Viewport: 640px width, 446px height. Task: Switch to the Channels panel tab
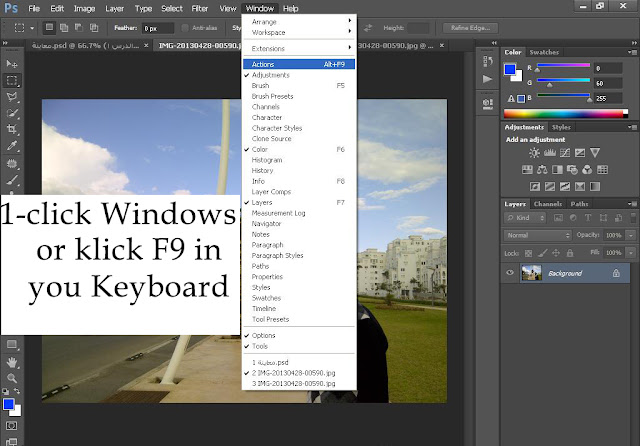pyautogui.click(x=548, y=204)
